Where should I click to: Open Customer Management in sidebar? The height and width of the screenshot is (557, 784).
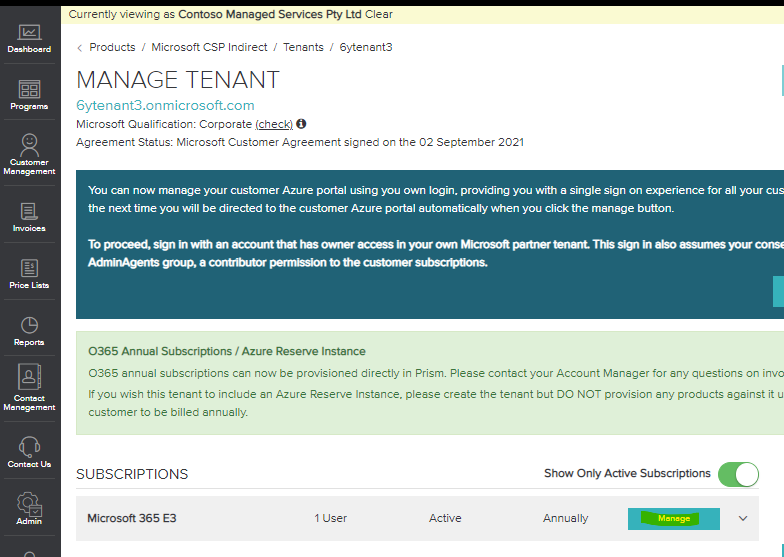(29, 154)
